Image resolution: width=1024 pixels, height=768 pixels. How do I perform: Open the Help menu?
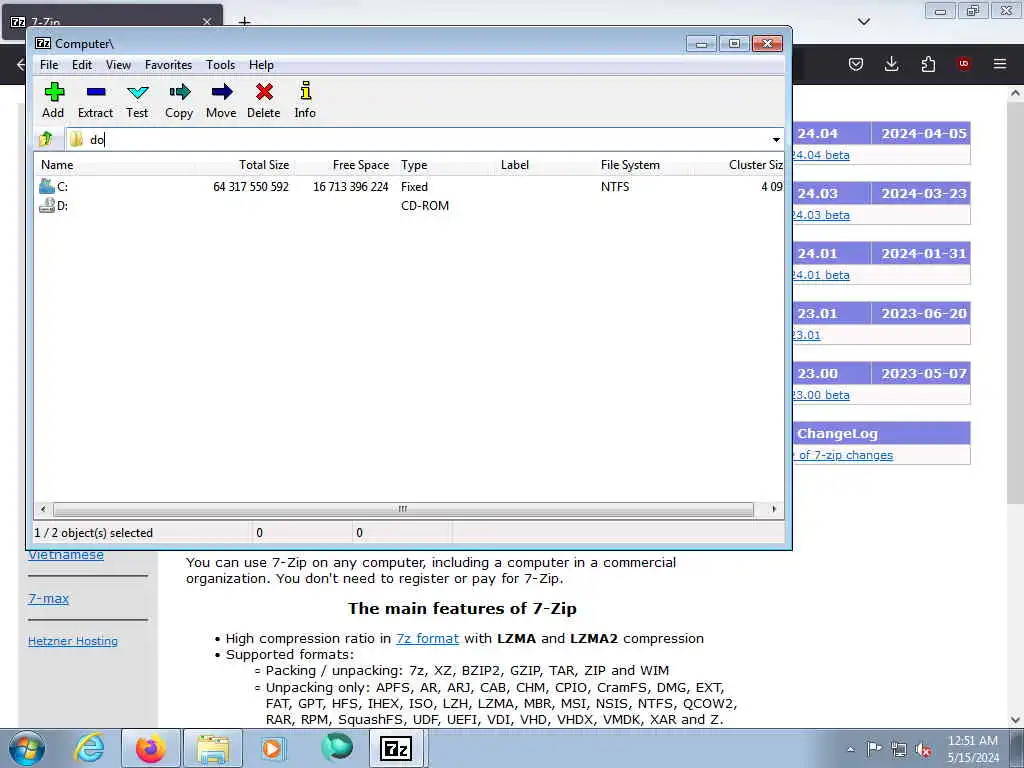point(261,65)
